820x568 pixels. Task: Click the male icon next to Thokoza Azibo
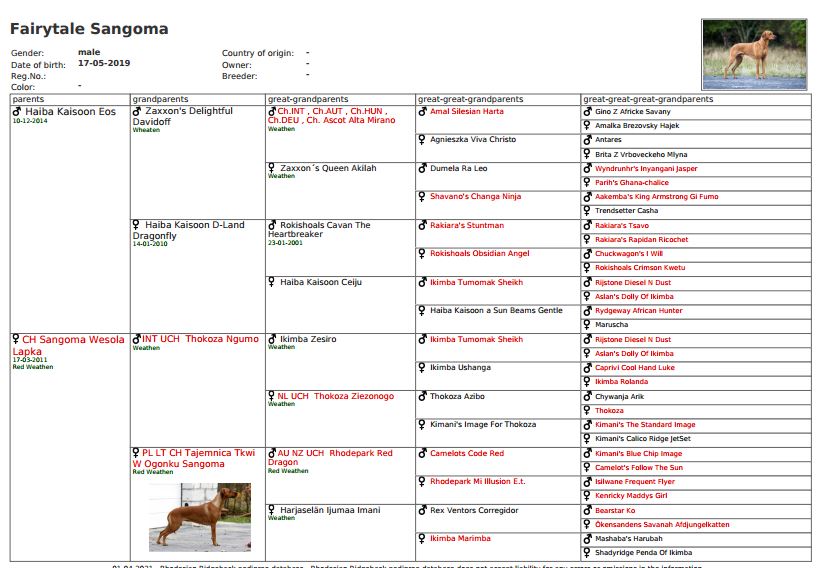click(x=423, y=396)
